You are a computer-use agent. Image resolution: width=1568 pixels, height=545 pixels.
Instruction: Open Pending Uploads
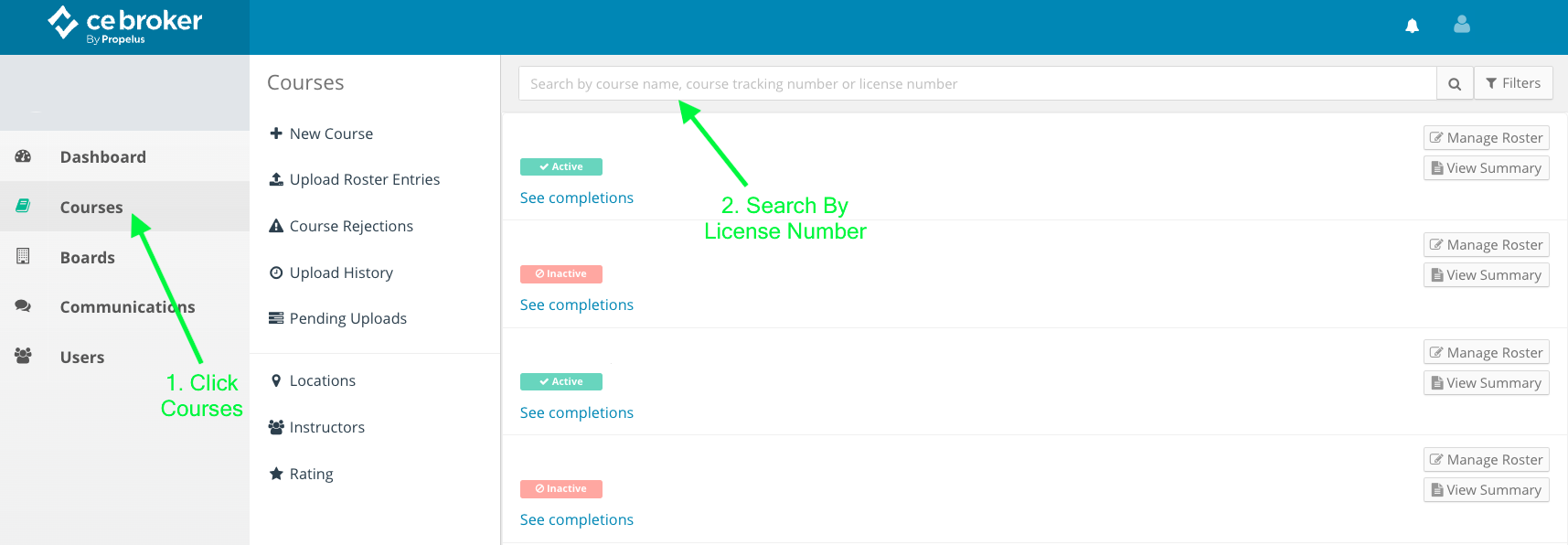(347, 318)
